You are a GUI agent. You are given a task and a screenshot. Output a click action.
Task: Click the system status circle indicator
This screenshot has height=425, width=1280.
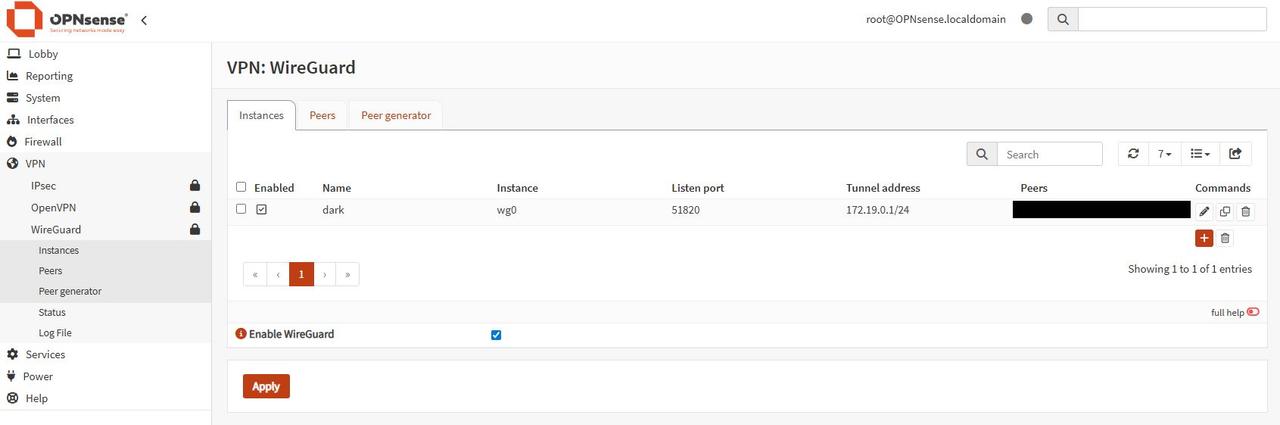coord(1026,19)
